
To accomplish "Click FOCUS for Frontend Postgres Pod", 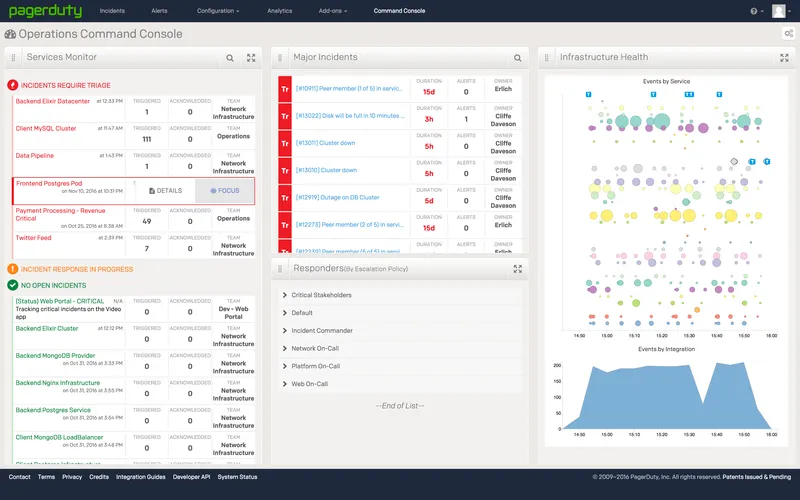I will tap(224, 191).
